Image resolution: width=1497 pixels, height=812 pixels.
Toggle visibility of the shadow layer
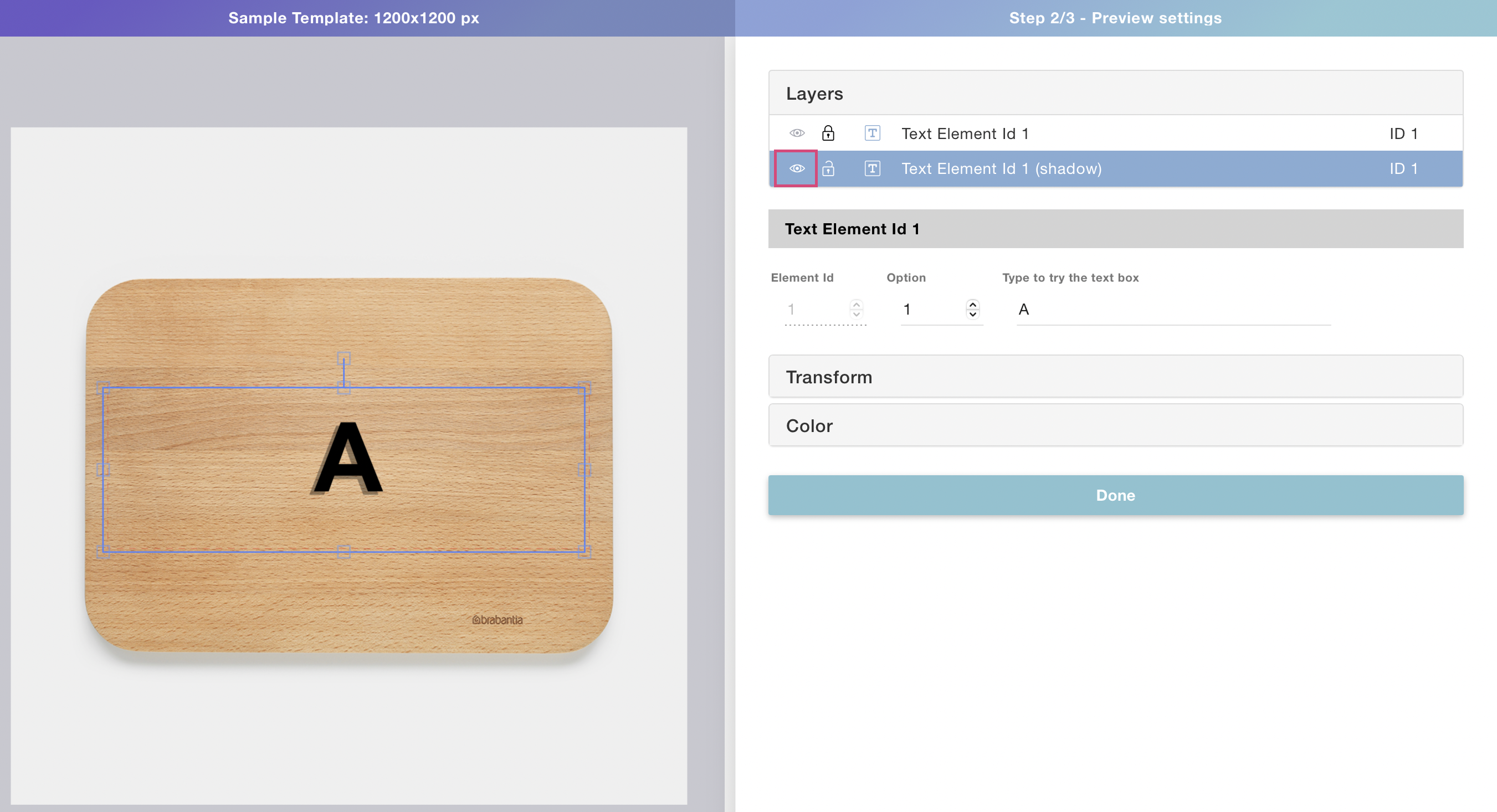[x=797, y=168]
